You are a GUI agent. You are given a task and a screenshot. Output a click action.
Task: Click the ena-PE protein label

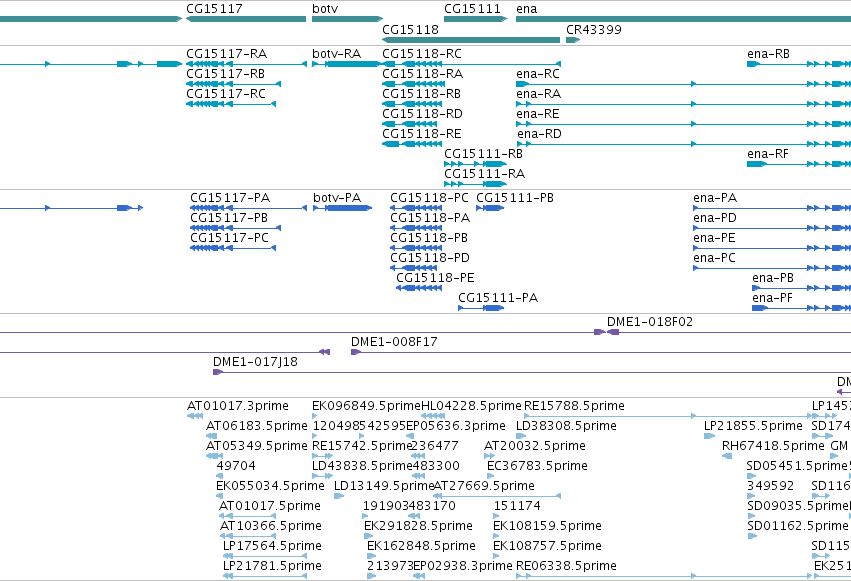tap(714, 238)
